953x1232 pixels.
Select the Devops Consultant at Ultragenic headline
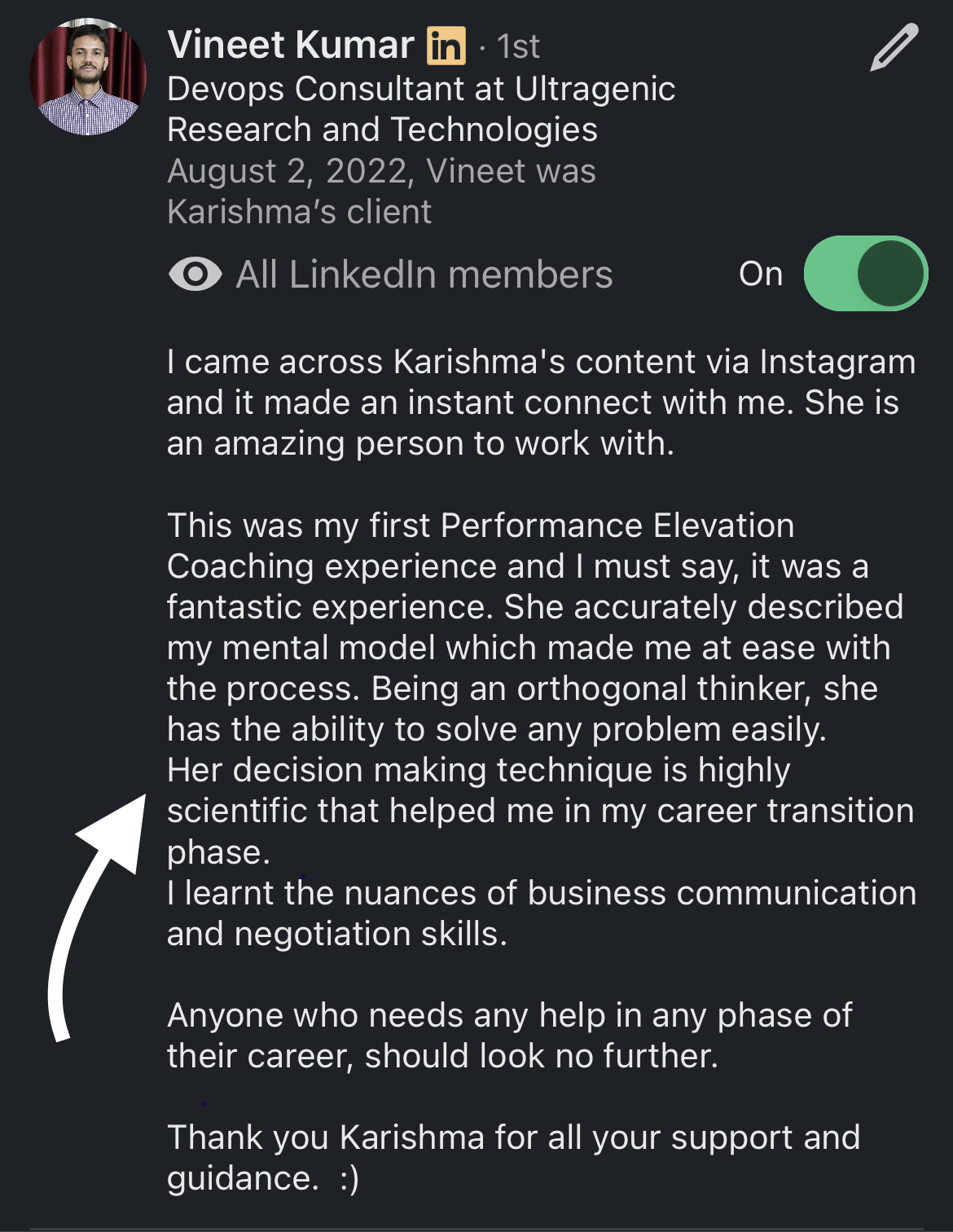[x=421, y=89]
